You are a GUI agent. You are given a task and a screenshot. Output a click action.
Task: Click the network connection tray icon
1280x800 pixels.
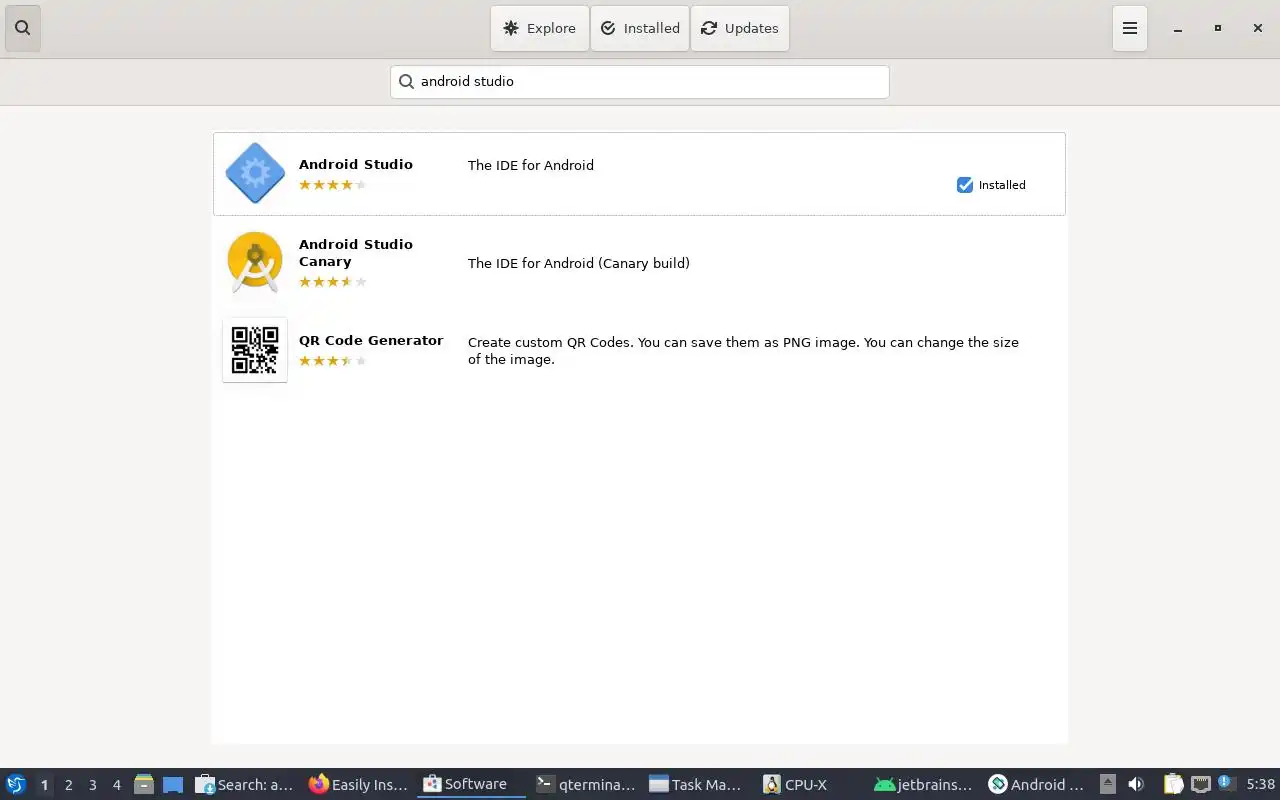(1201, 784)
